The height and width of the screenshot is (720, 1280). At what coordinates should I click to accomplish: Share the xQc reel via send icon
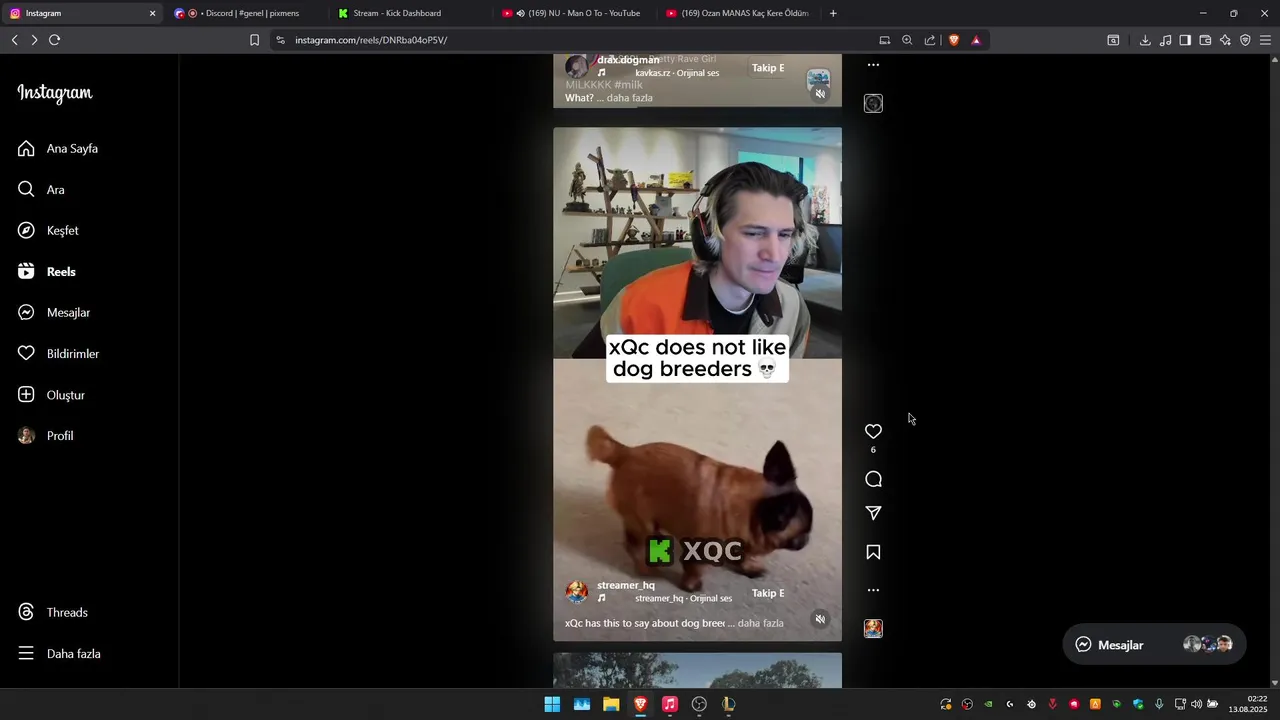tap(873, 513)
